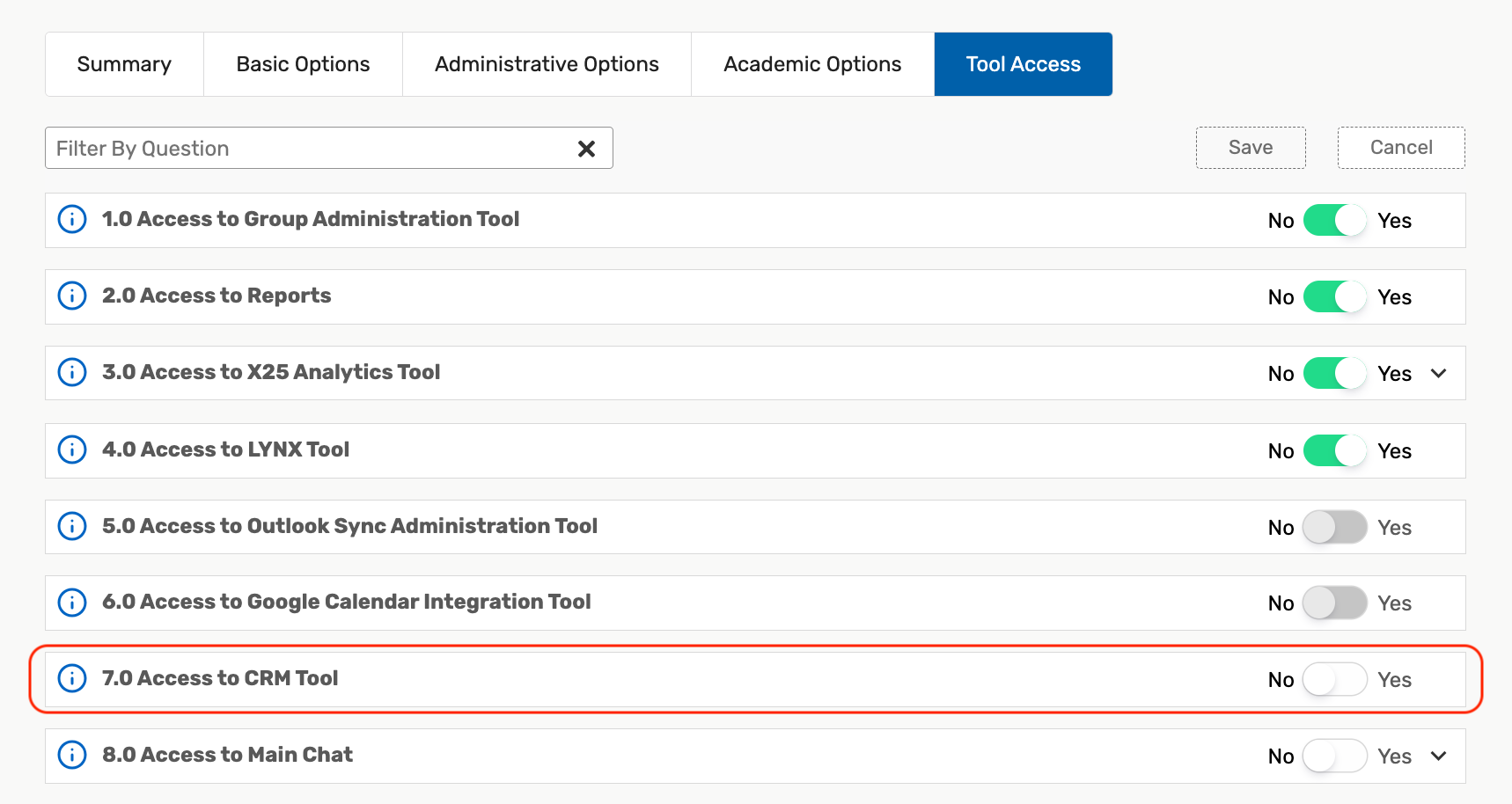Viewport: 1512px width, 804px height.
Task: Show info for Outlook Sync Administration Tool
Action: (x=72, y=526)
